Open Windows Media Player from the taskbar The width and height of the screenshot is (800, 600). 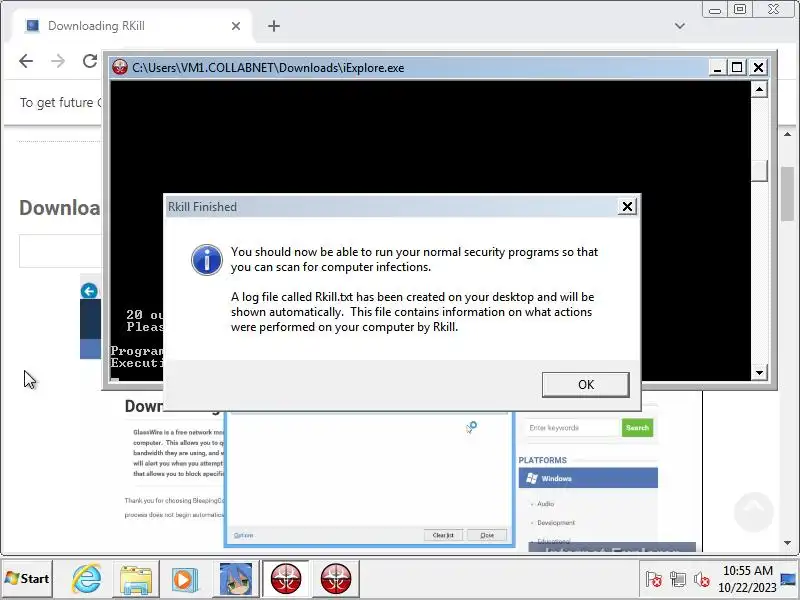click(x=184, y=579)
